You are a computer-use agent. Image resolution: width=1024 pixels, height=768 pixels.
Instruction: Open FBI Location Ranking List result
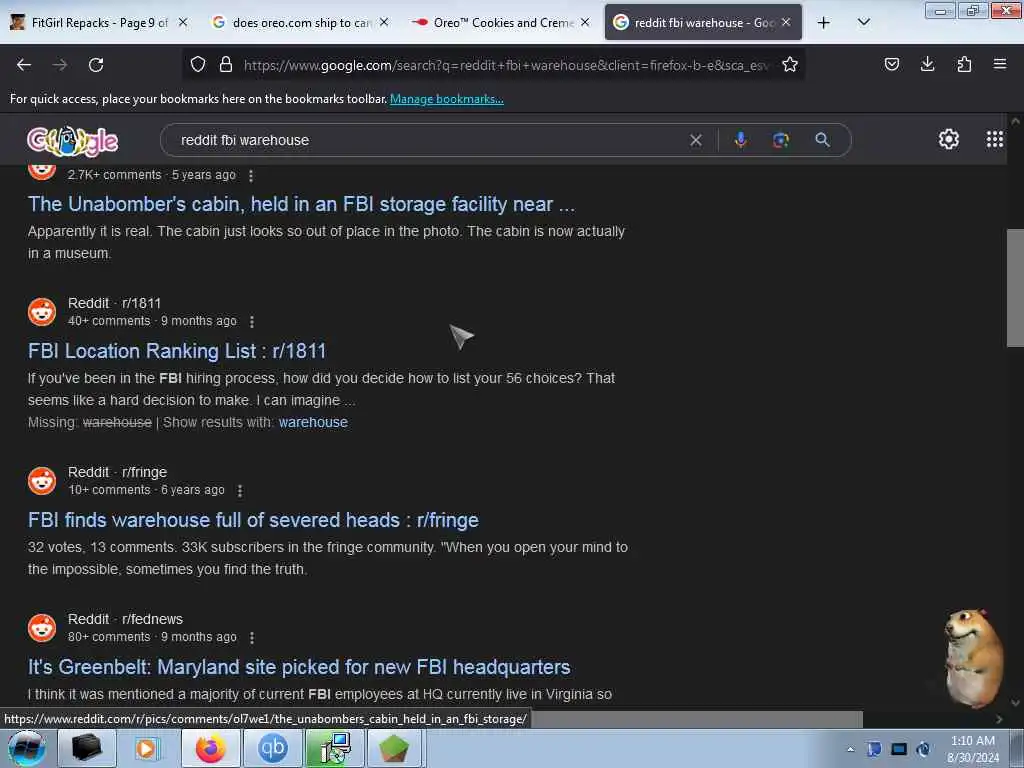pyautogui.click(x=176, y=351)
